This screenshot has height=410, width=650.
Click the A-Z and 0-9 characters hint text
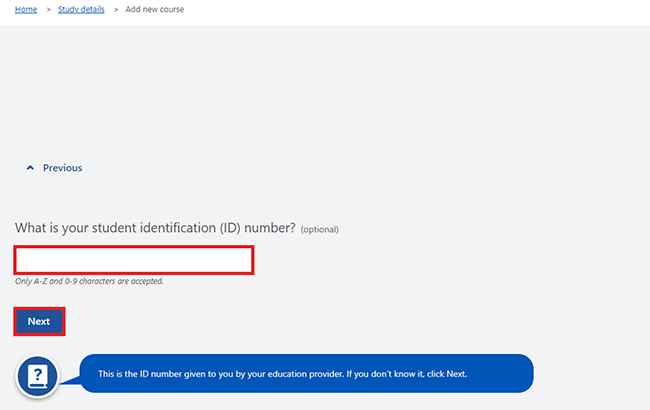[89, 281]
